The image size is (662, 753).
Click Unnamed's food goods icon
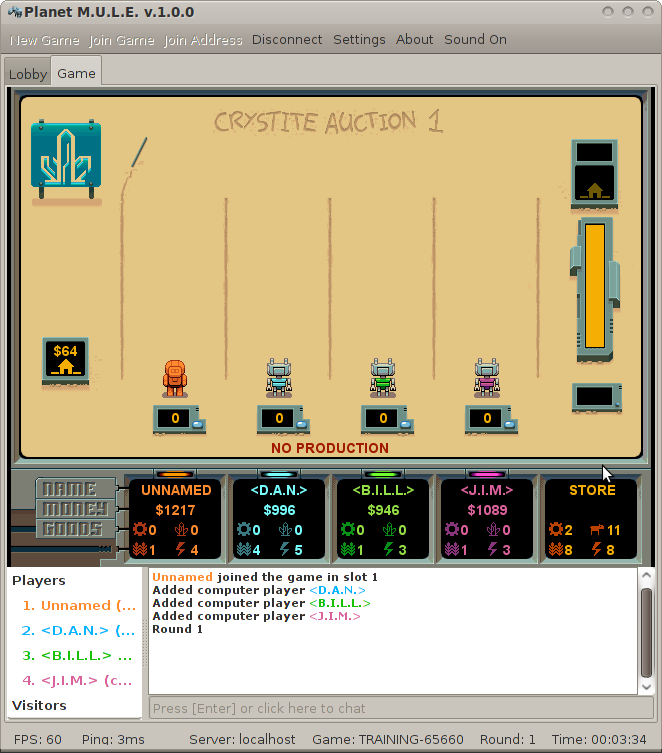pos(140,549)
